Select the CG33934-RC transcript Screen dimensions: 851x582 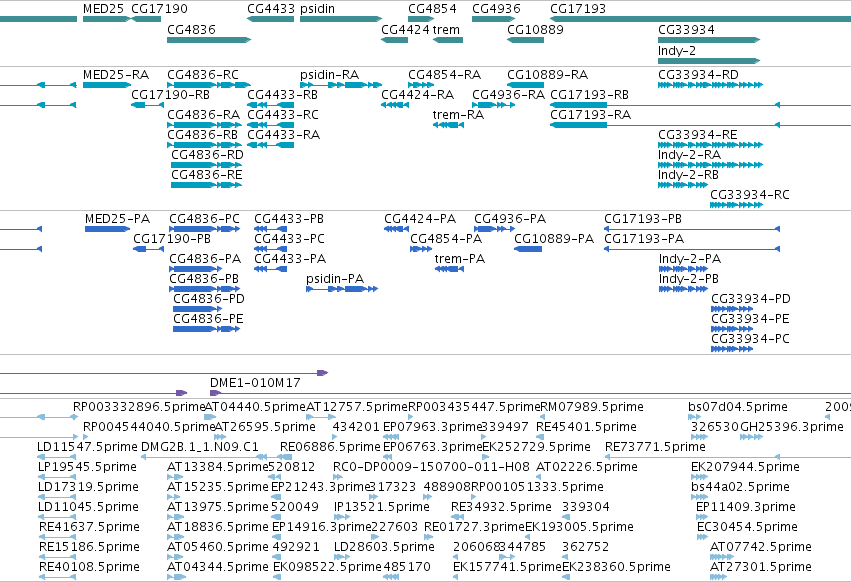750,194
